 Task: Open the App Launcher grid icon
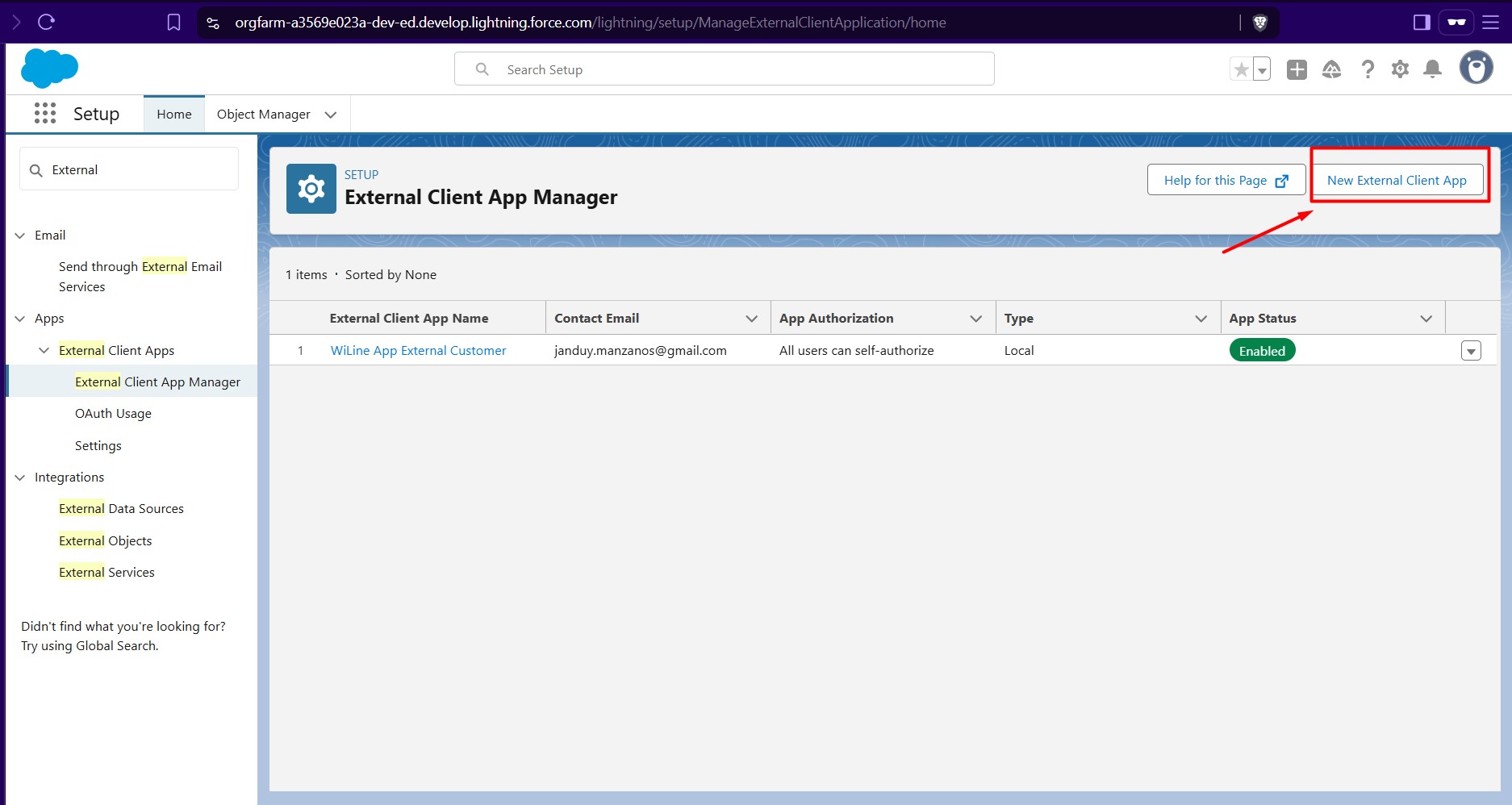click(x=45, y=114)
